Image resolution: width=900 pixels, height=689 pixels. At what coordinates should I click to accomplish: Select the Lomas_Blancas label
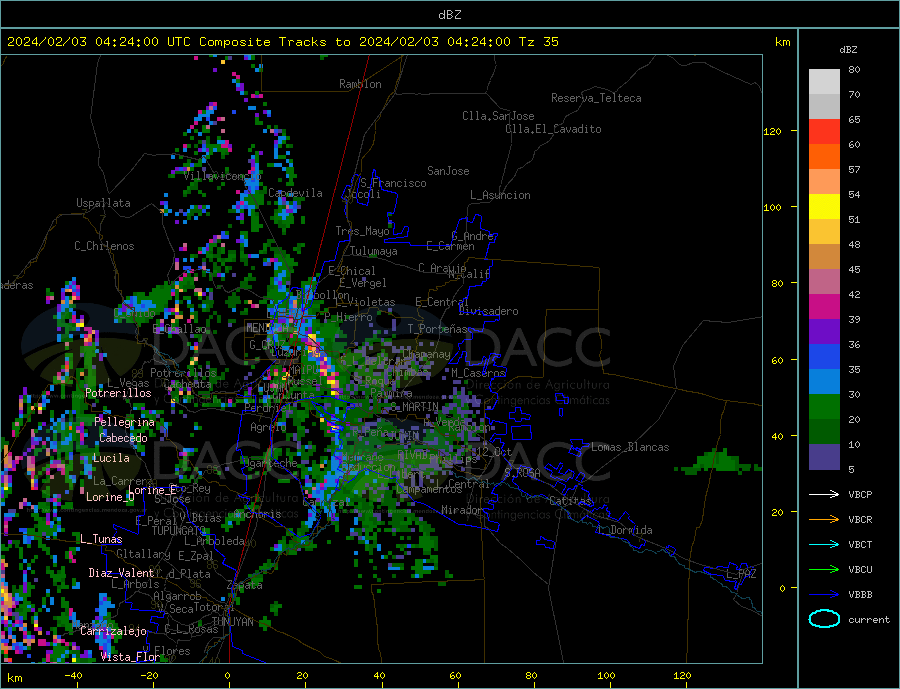tap(630, 447)
